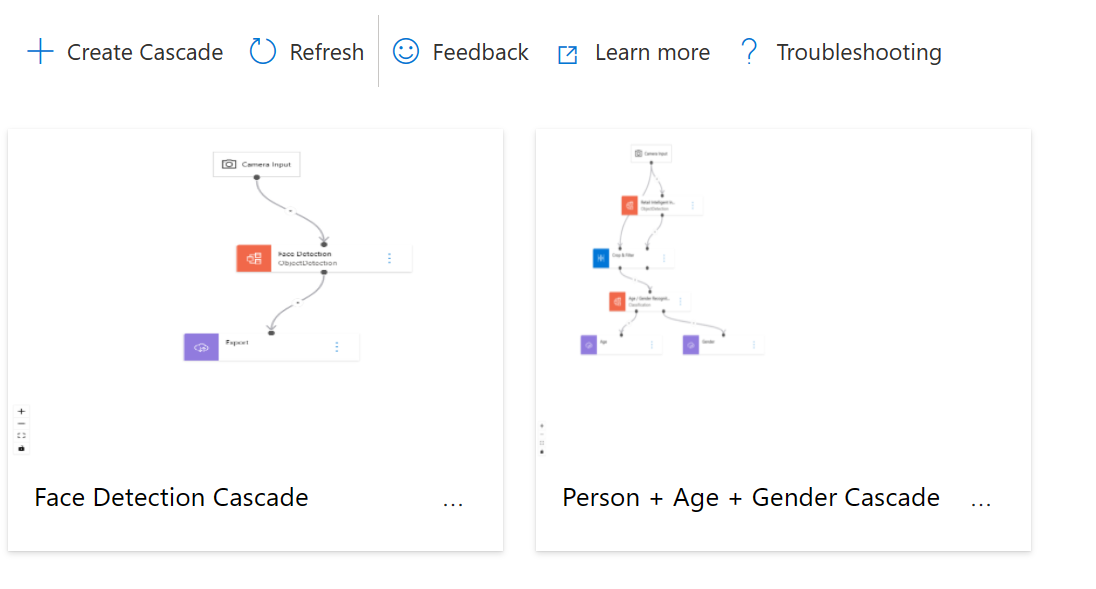Click the orange Face Detection ObjectDetection node icon
This screenshot has width=1096, height=589.
pyautogui.click(x=254, y=258)
